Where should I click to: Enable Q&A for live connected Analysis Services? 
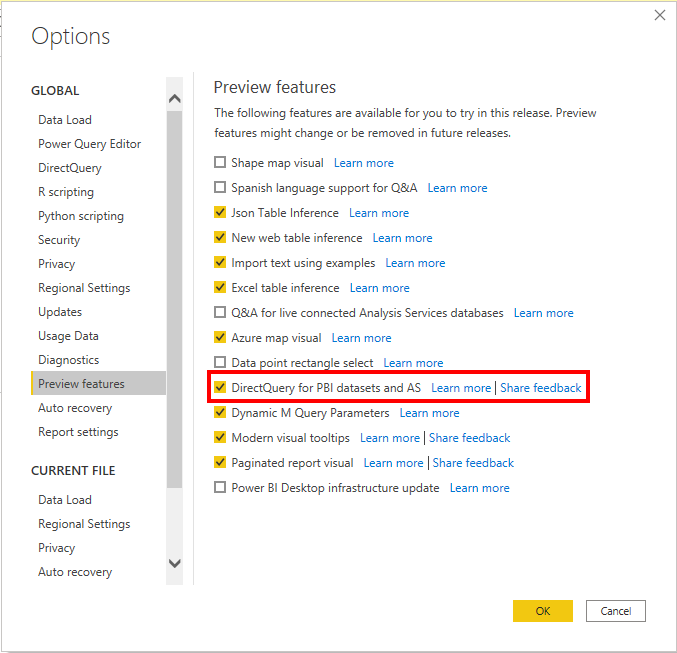click(220, 312)
